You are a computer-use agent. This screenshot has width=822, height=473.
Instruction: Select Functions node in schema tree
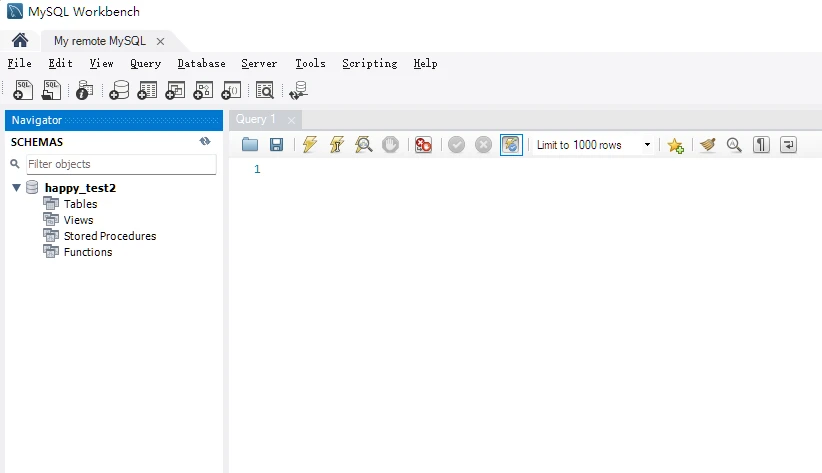coord(88,252)
